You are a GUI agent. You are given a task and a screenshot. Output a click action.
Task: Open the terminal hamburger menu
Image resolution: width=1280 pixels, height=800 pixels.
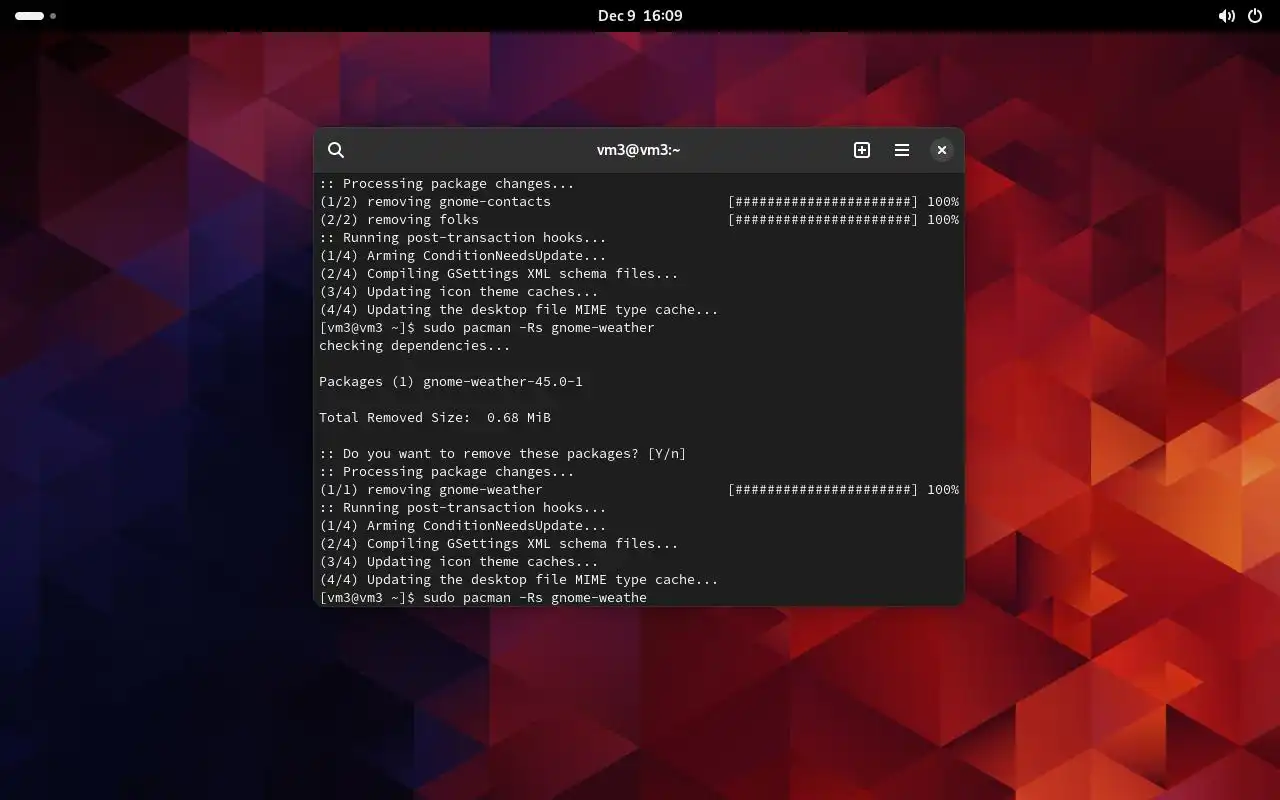coord(902,150)
